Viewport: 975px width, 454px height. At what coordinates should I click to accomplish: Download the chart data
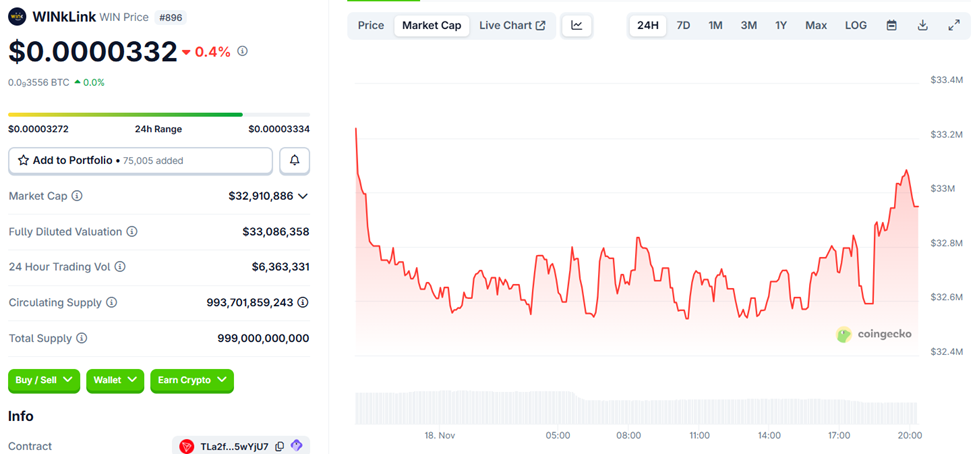pyautogui.click(x=923, y=25)
